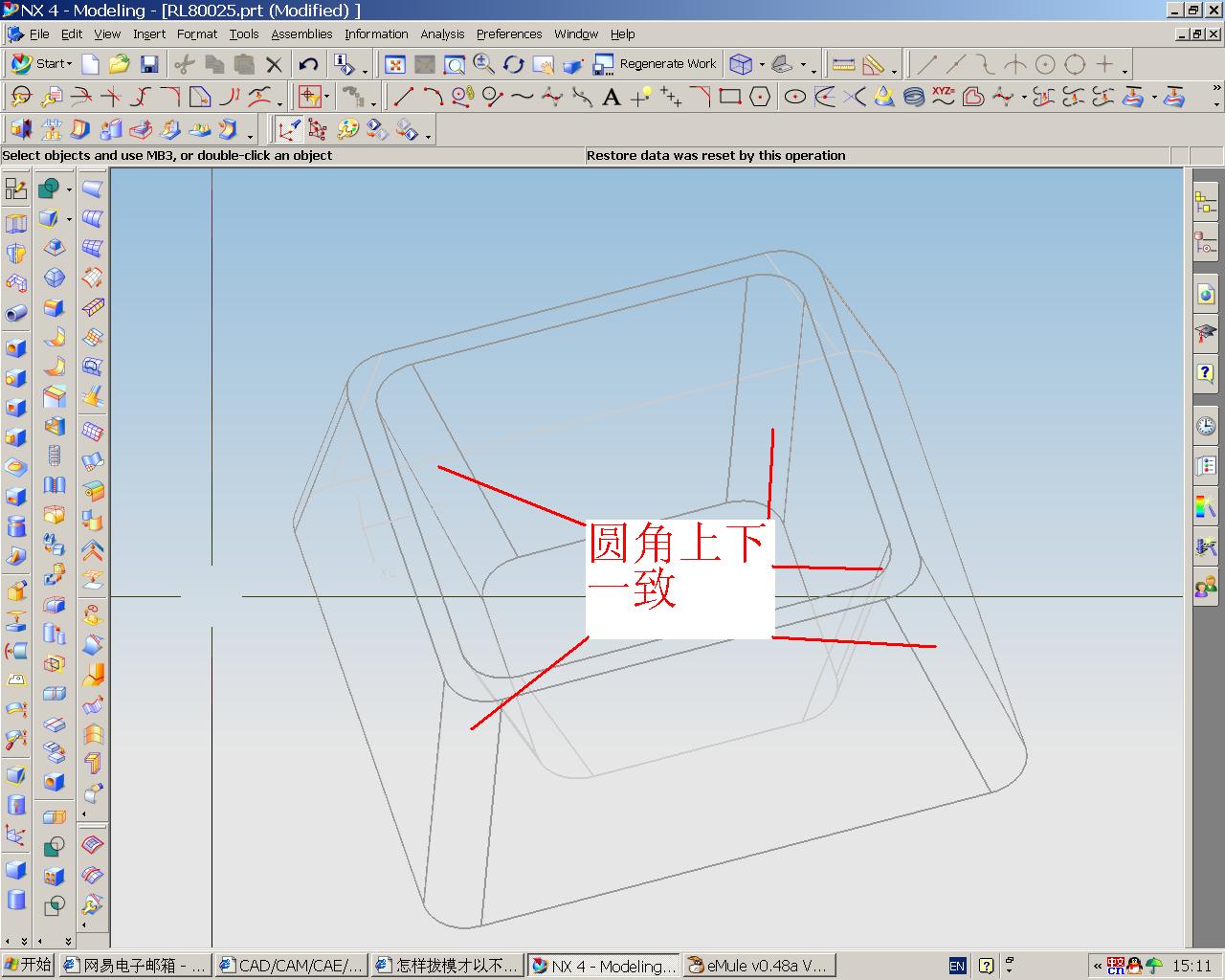
Task: Select the Extrude feature tool
Action: 16,224
